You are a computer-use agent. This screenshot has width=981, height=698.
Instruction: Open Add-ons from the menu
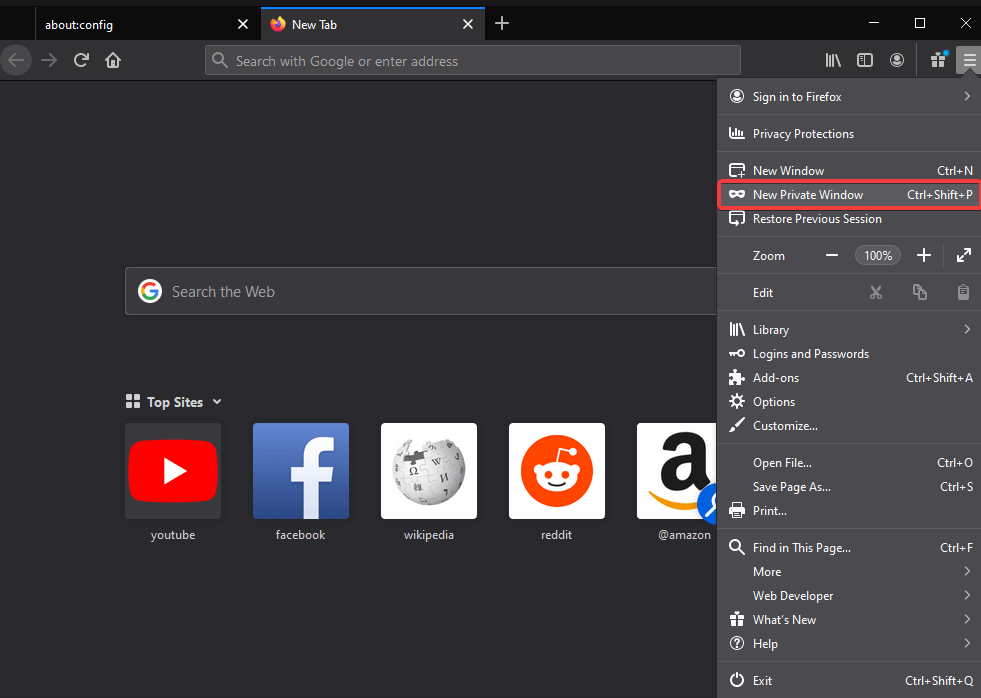pyautogui.click(x=848, y=378)
